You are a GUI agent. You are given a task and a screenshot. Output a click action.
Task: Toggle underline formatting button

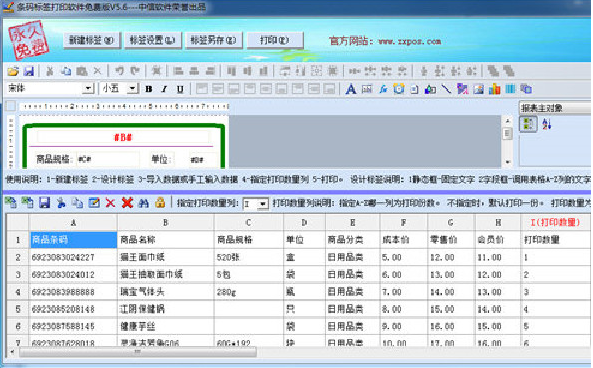coord(180,89)
